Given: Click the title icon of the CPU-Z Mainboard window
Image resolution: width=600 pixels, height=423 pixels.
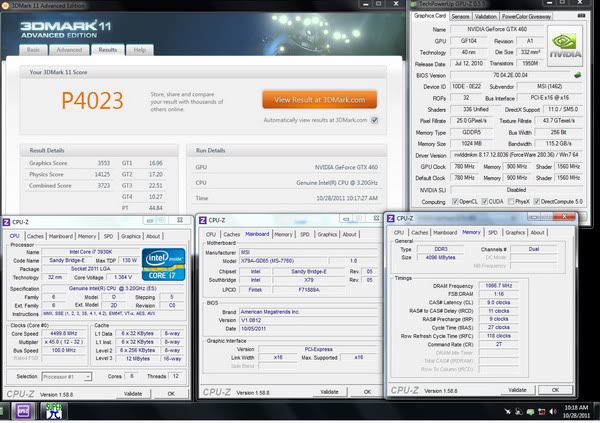Looking at the screenshot, I should pos(203,220).
